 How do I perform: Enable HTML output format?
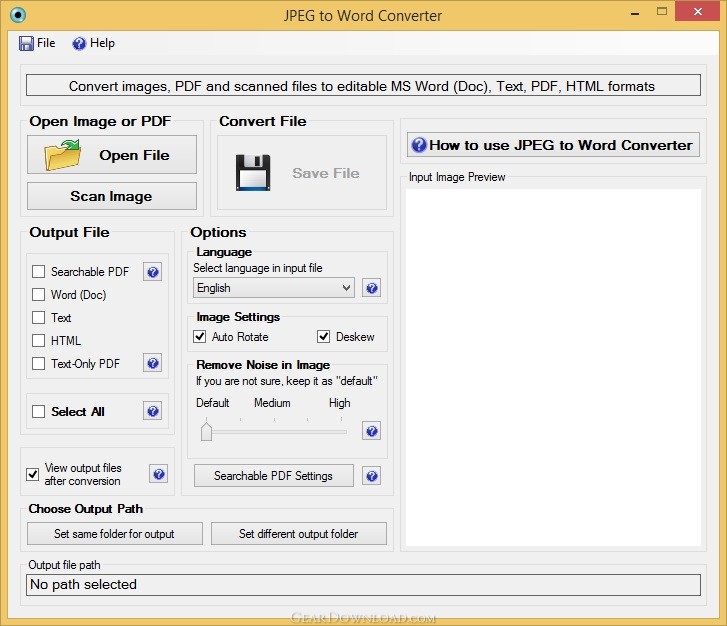[38, 340]
